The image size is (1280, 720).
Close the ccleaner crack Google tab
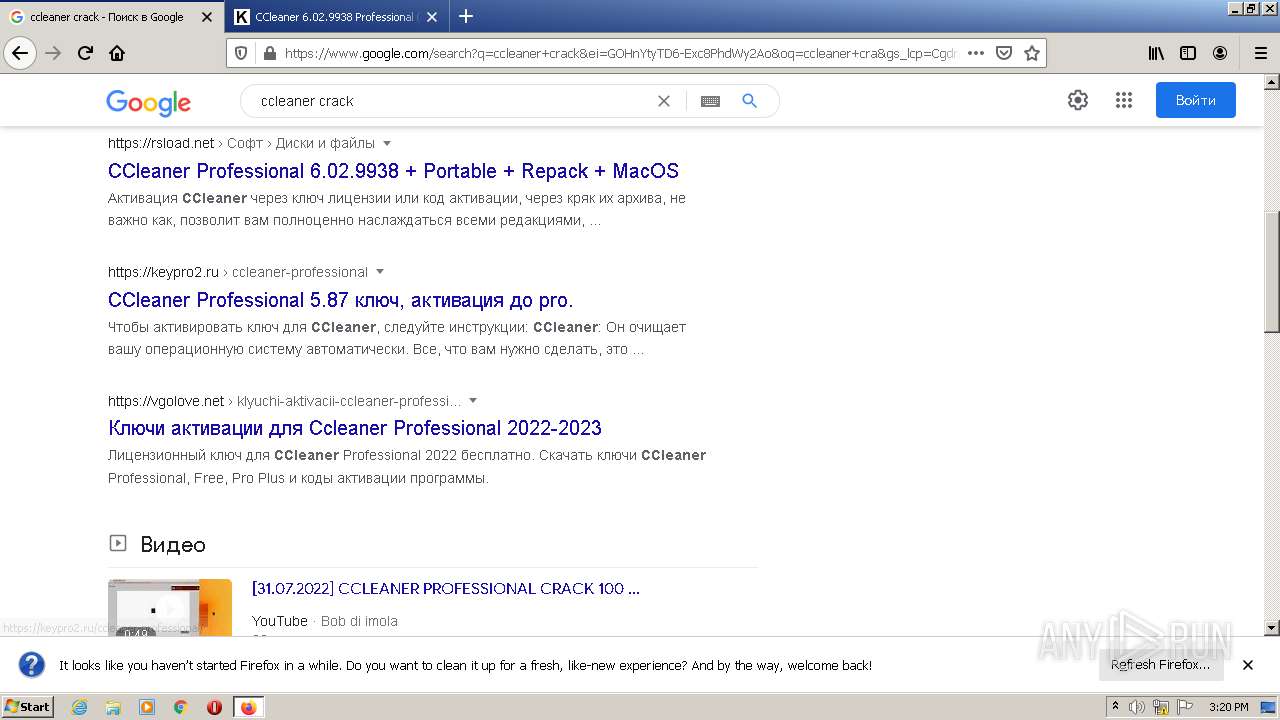(207, 17)
